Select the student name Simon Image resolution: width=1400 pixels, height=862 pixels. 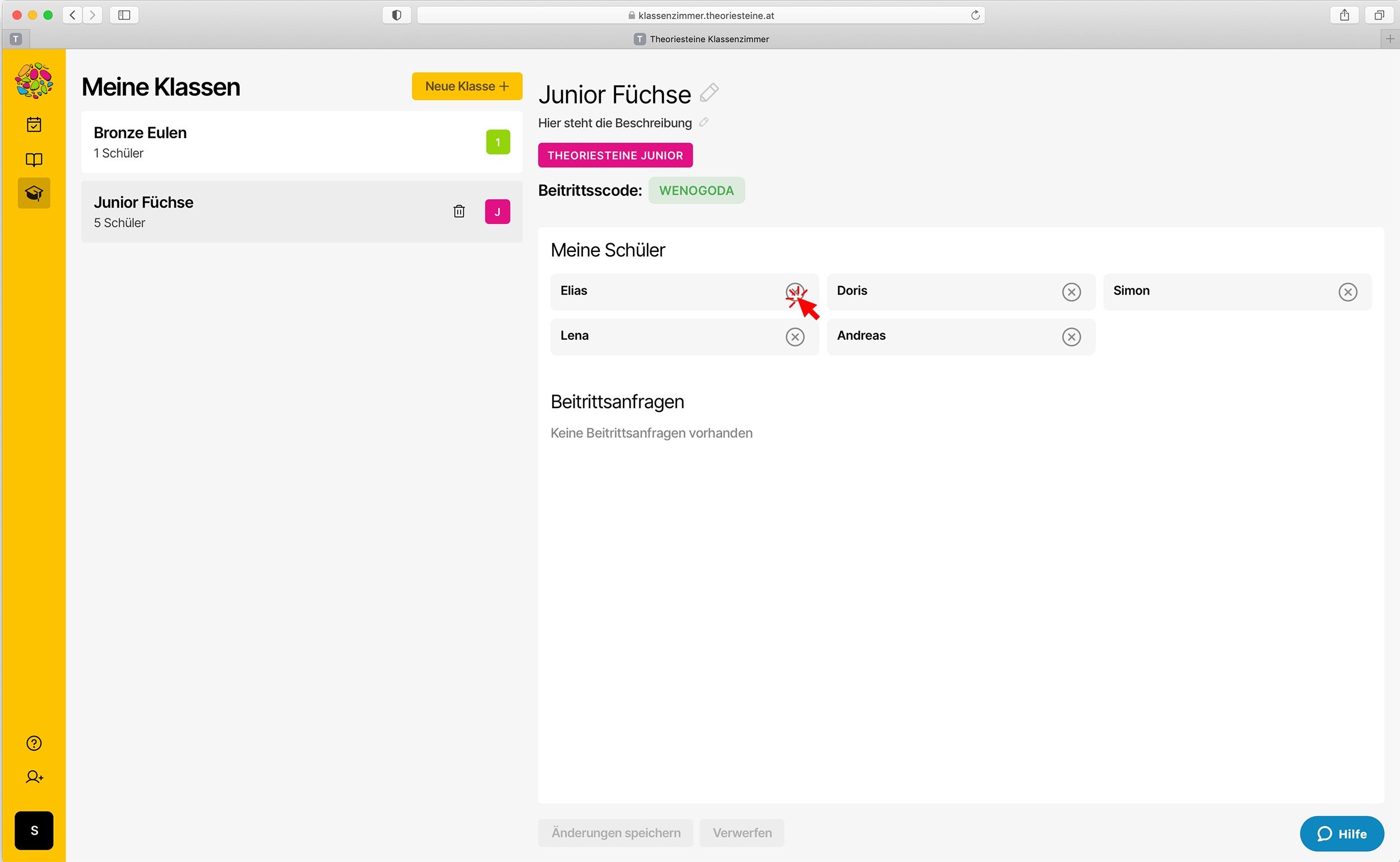click(1131, 291)
